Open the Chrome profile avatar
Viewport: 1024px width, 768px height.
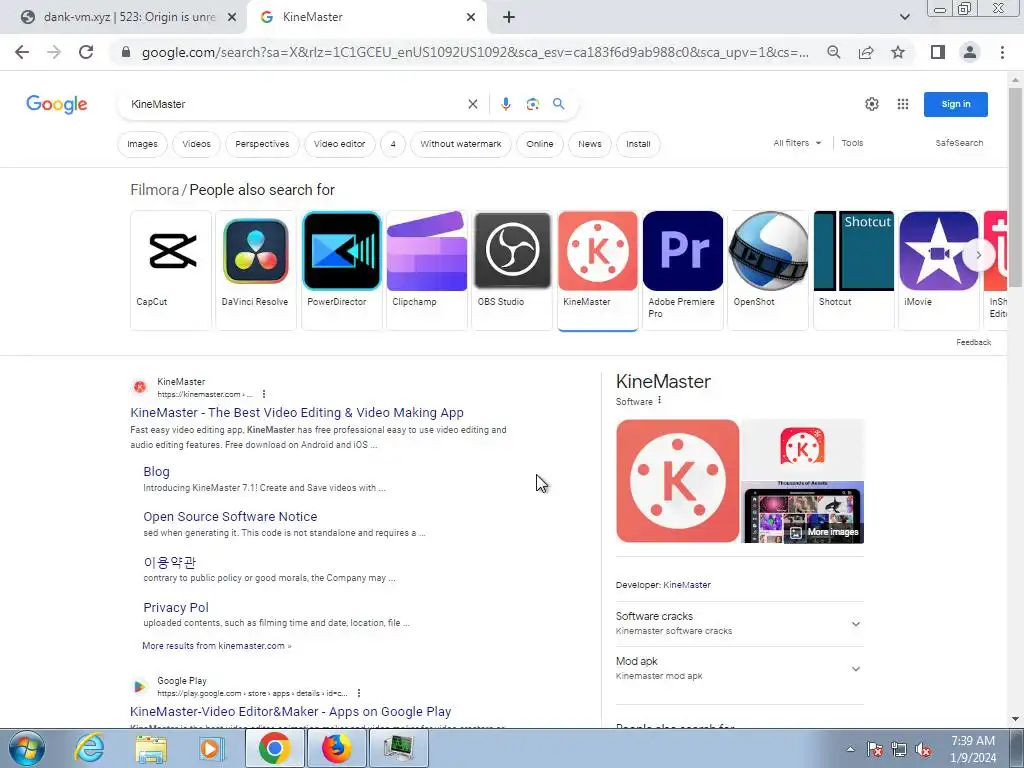click(970, 52)
